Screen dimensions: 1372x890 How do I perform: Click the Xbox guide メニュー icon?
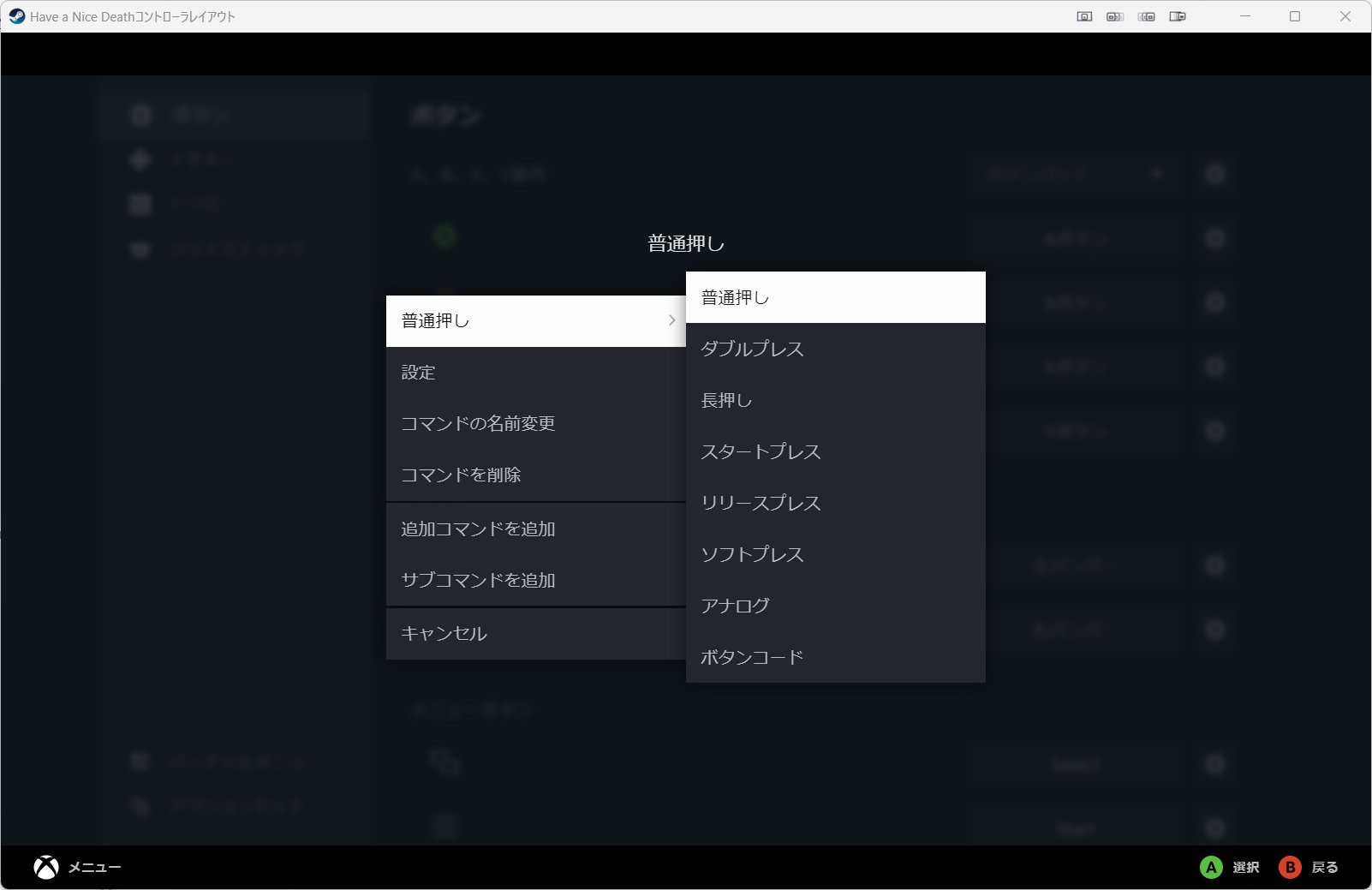tap(46, 868)
